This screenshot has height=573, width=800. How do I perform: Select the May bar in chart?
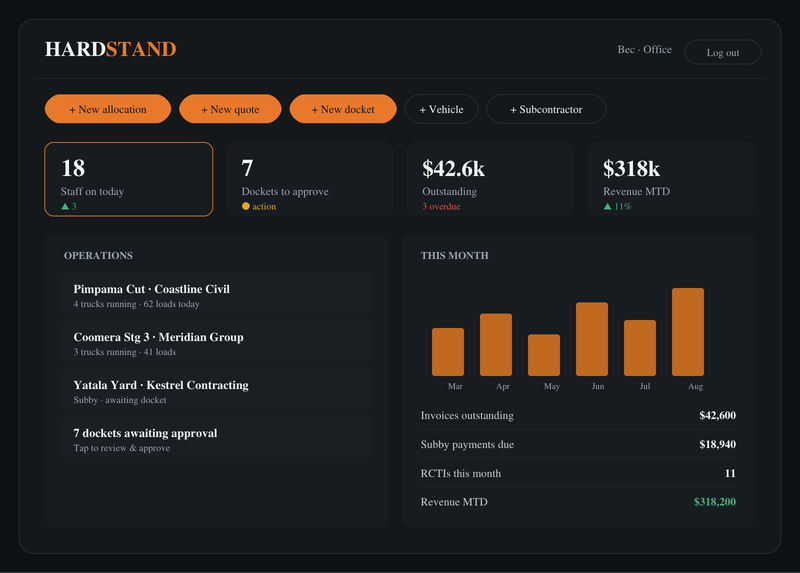point(544,355)
